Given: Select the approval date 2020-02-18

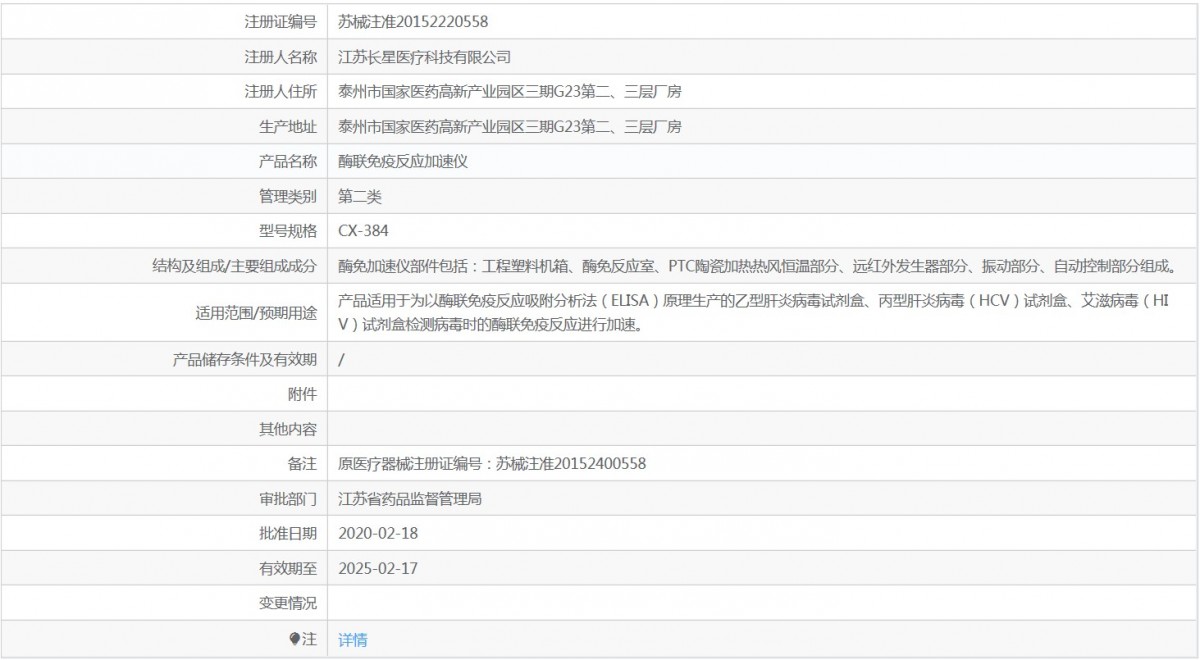Looking at the screenshot, I should pyautogui.click(x=378, y=533).
